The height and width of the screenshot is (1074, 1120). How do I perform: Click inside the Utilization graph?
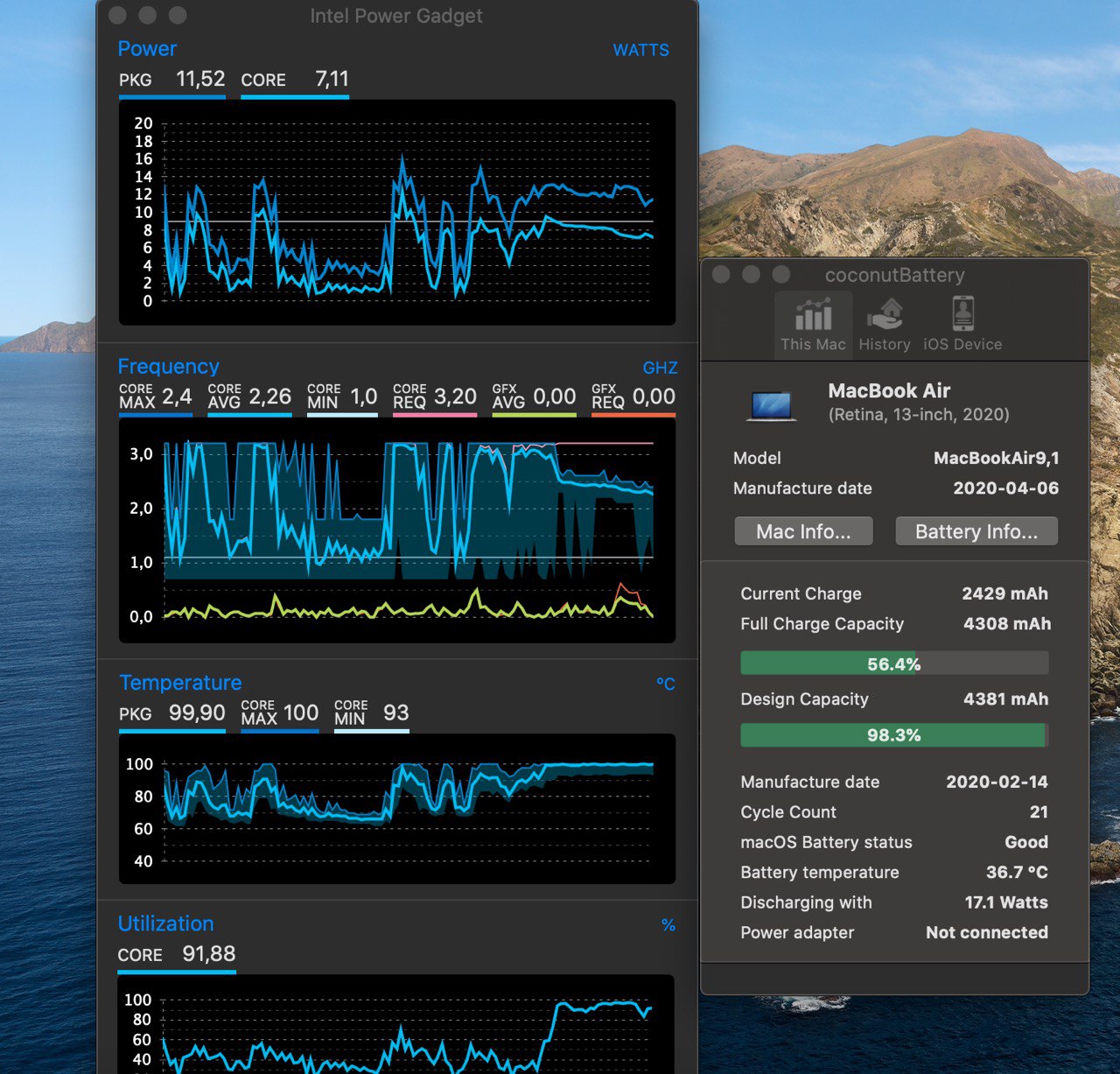397,1024
